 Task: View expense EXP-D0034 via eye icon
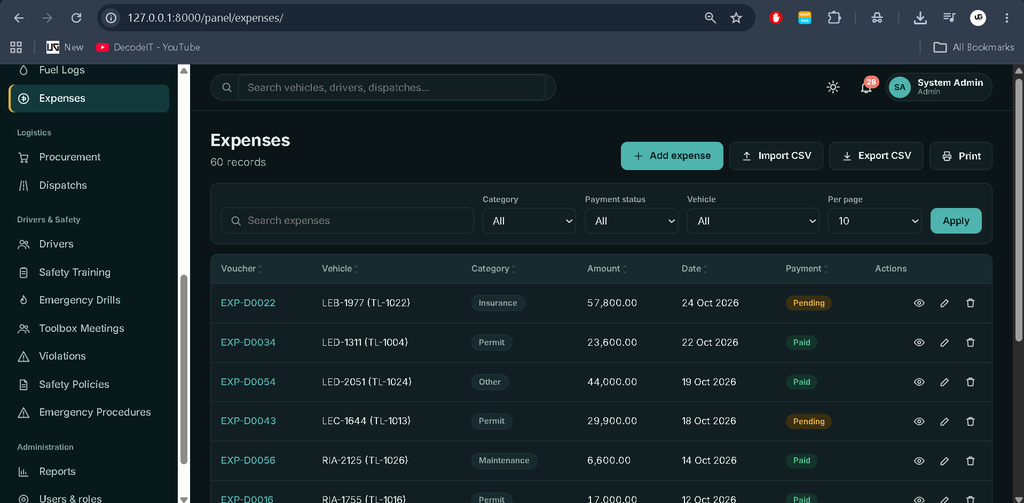(919, 342)
